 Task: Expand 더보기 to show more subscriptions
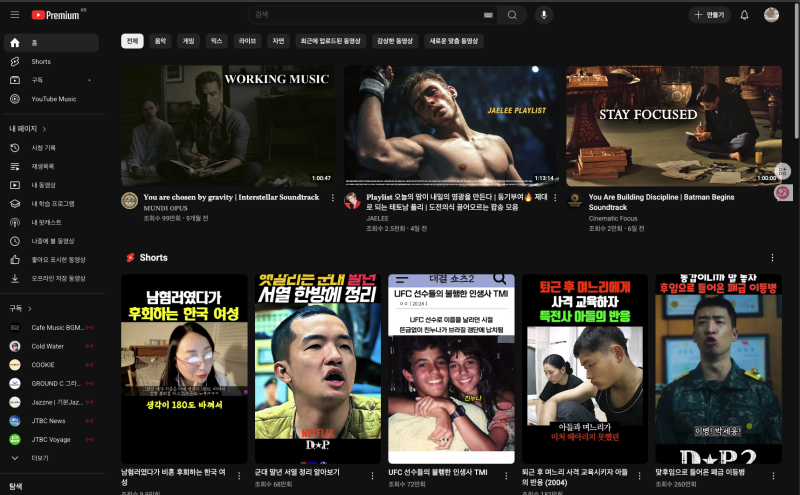coord(40,458)
